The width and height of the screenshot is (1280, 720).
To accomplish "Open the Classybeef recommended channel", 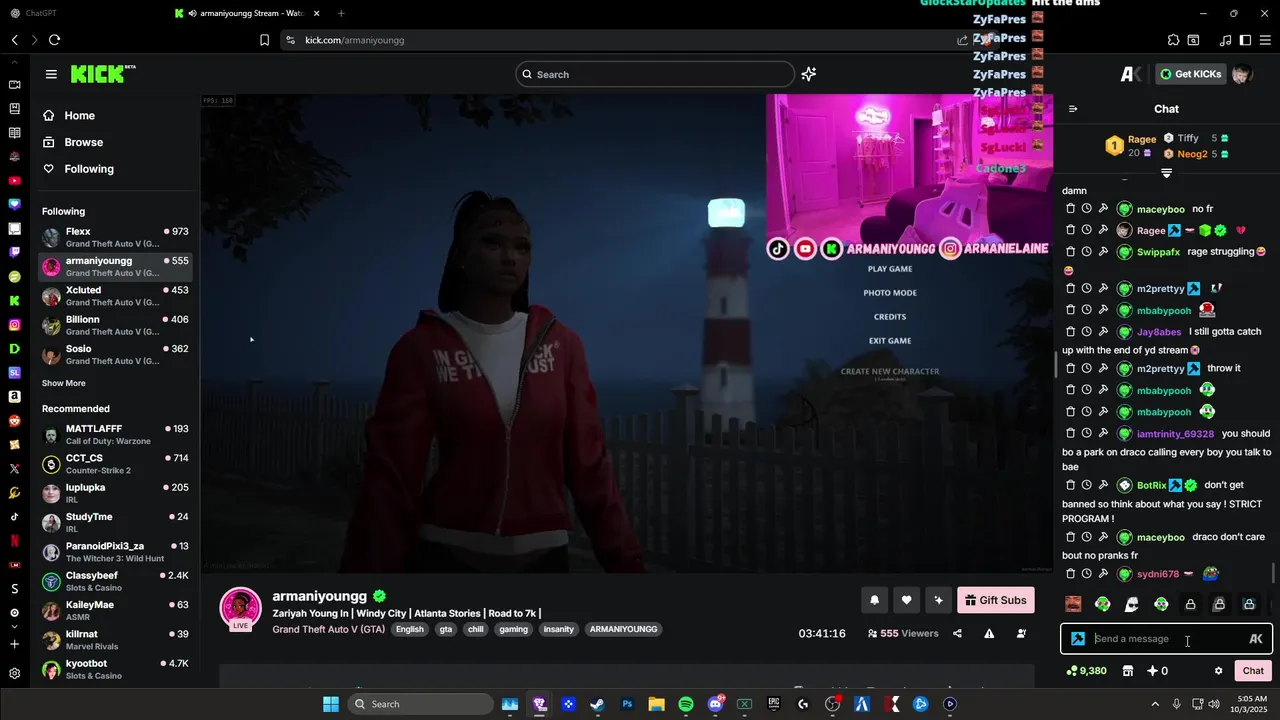I will 115,582.
